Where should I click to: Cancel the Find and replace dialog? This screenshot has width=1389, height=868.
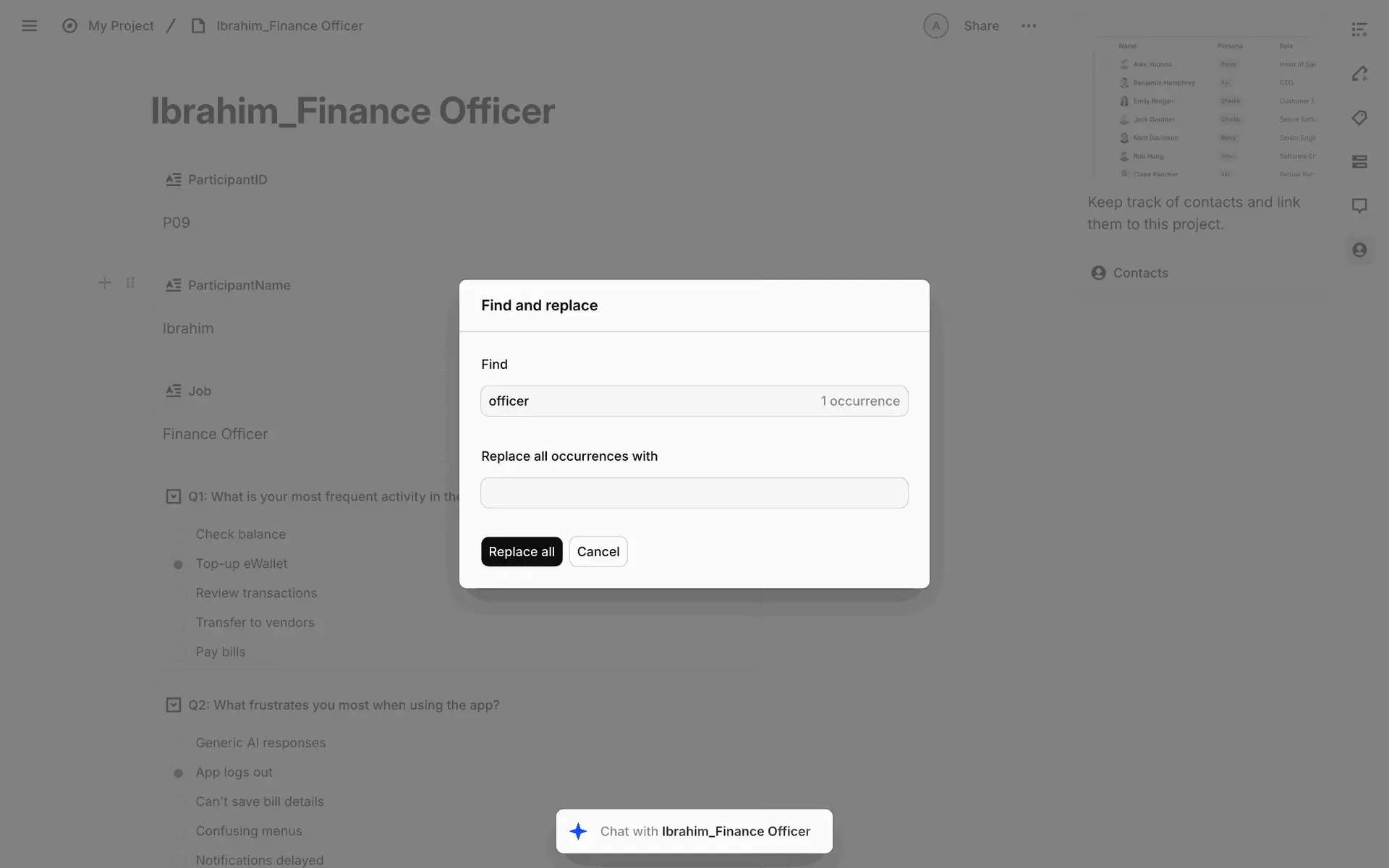click(x=598, y=552)
